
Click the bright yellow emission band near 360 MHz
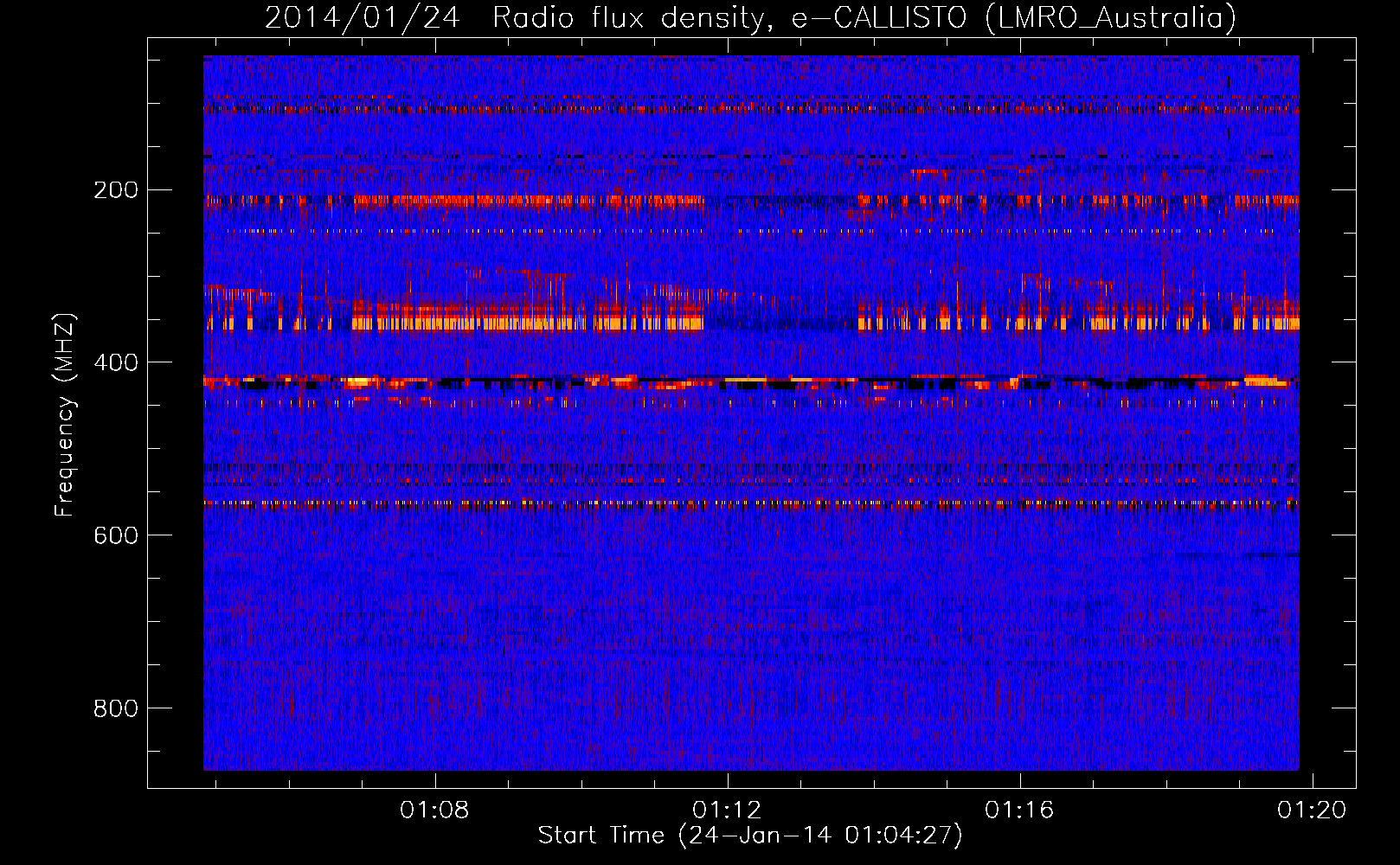[x=750, y=324]
